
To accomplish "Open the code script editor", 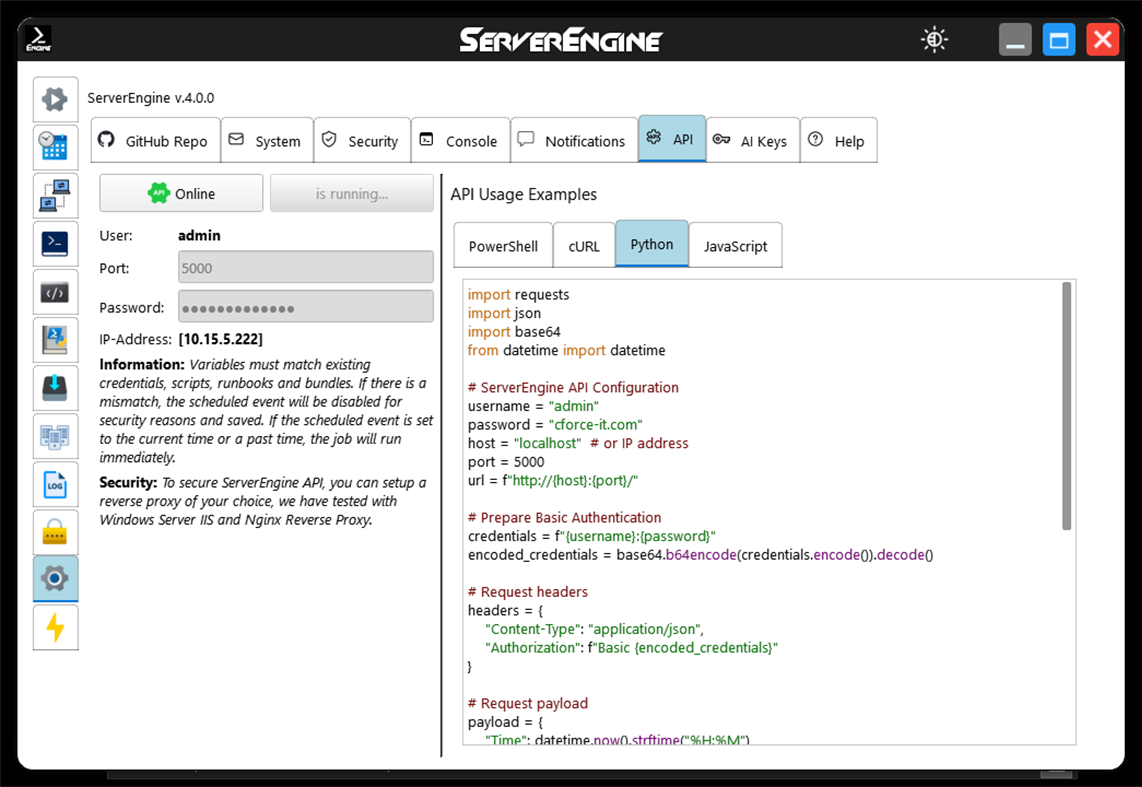I will [x=55, y=291].
